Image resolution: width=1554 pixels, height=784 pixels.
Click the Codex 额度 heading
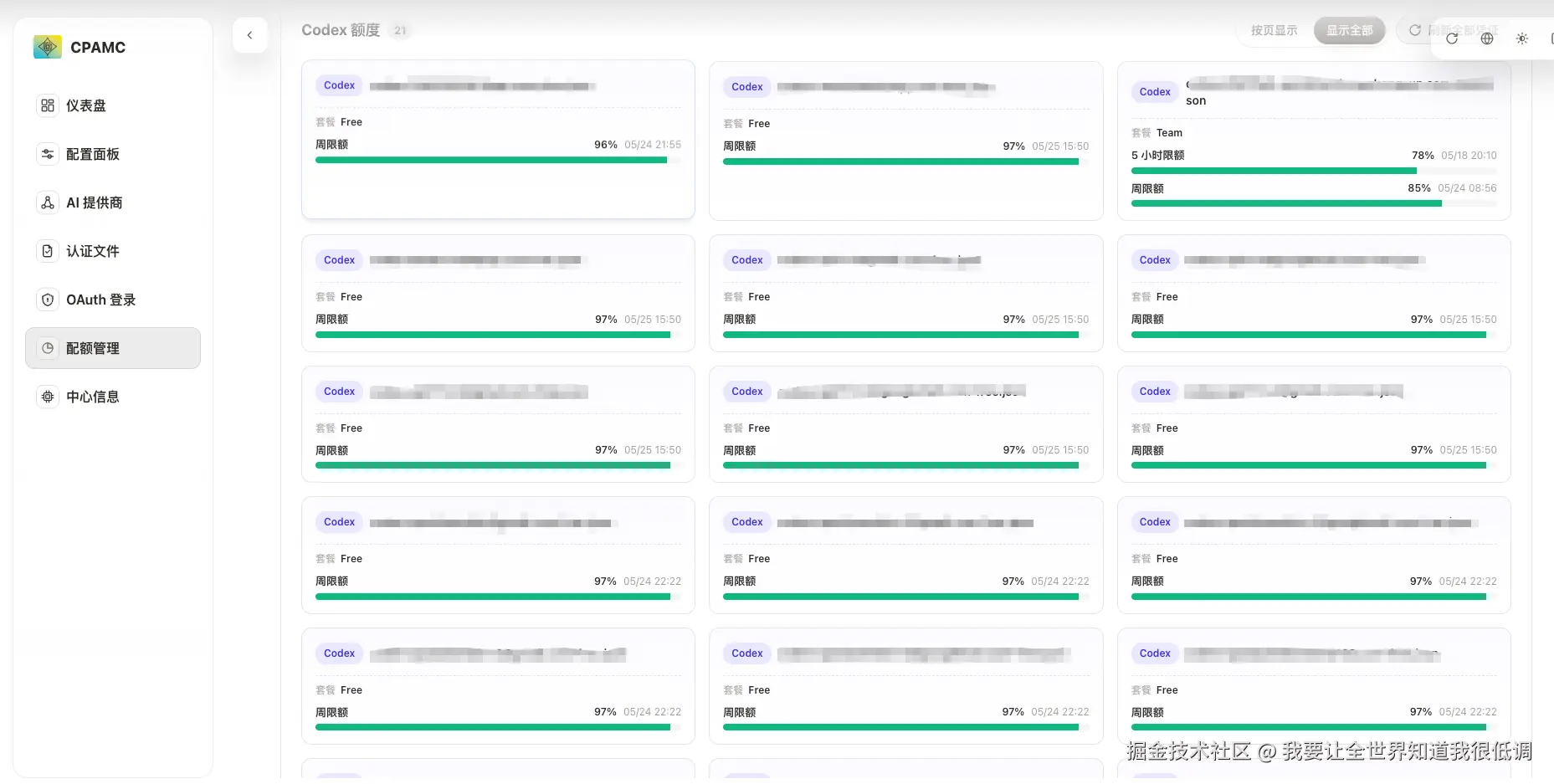coord(341,30)
